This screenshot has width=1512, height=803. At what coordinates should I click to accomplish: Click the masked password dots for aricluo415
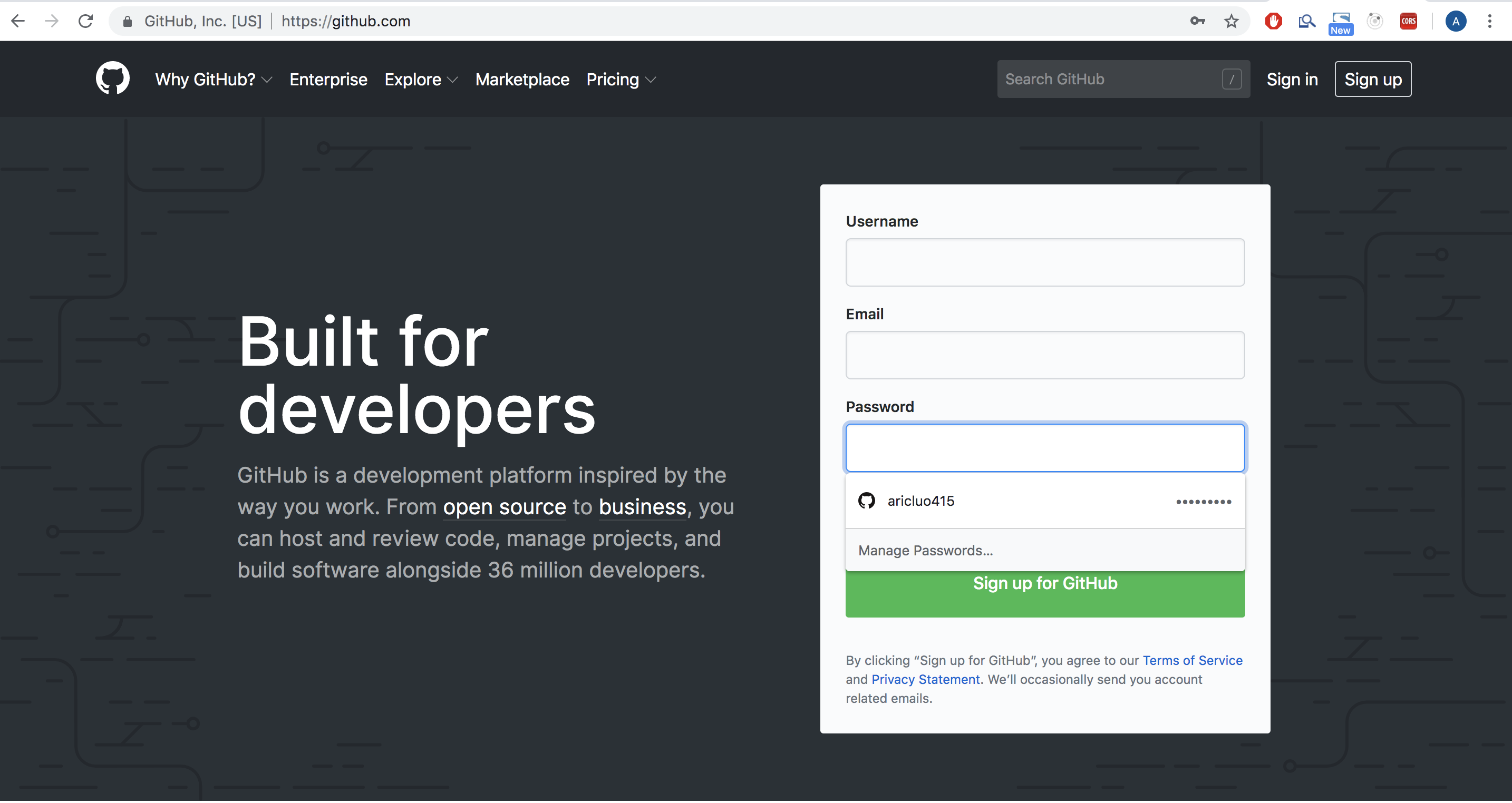[x=1203, y=502]
